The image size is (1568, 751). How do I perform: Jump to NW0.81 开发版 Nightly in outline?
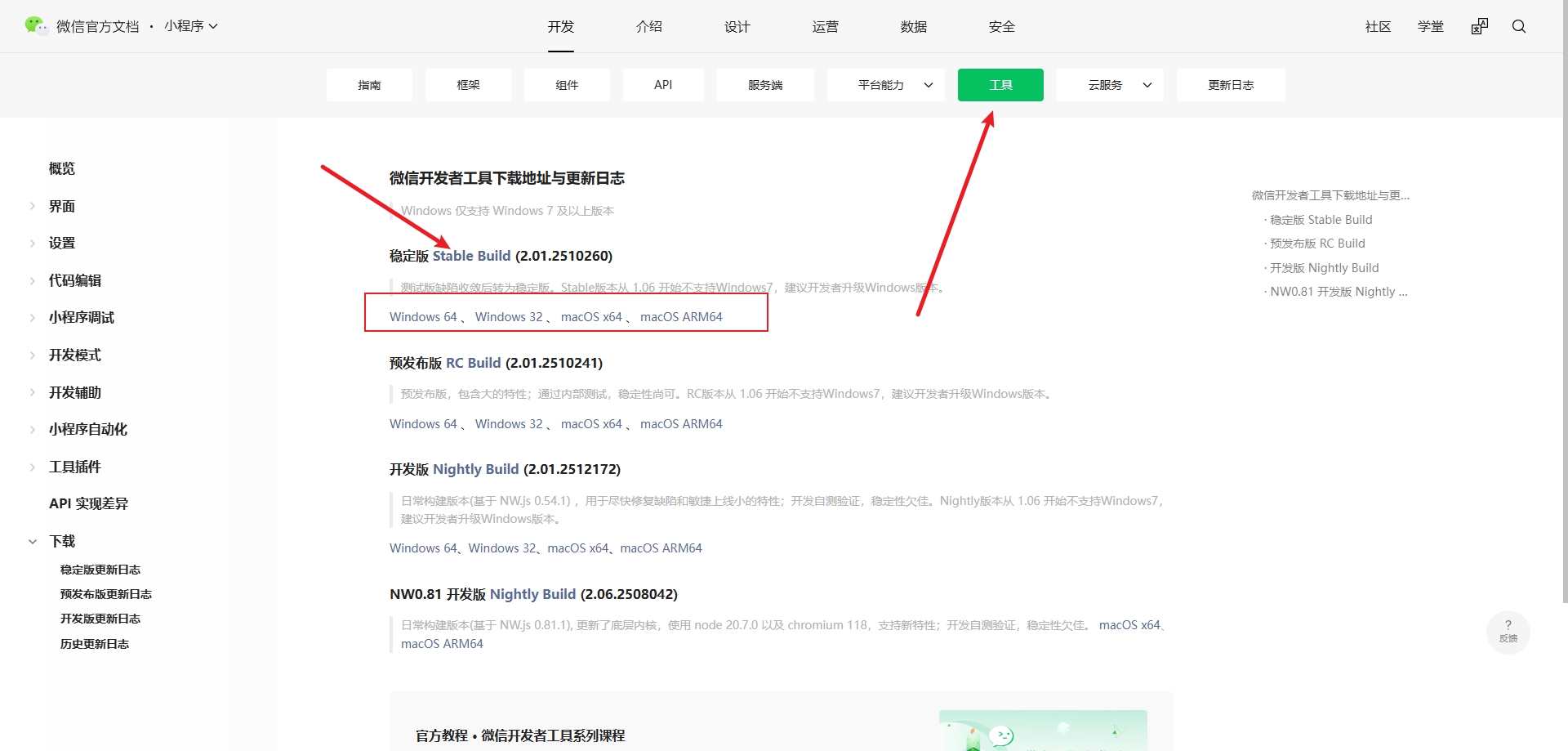pyautogui.click(x=1339, y=292)
